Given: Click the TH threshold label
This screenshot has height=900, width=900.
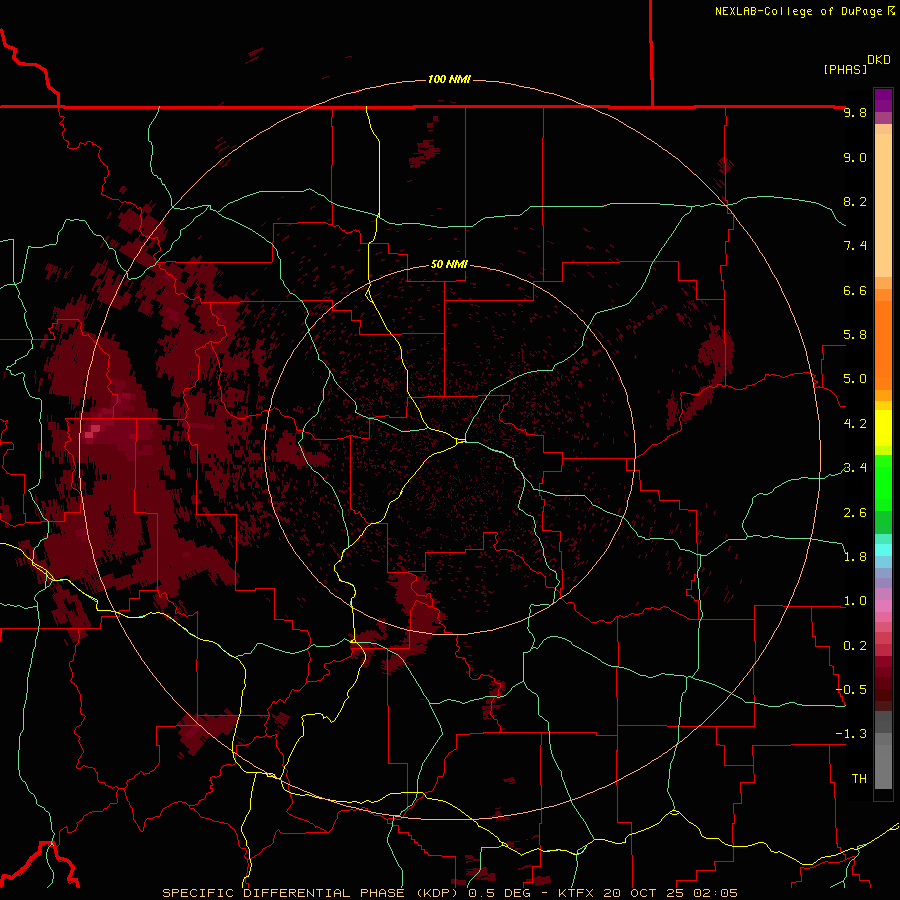Looking at the screenshot, I should (x=859, y=779).
